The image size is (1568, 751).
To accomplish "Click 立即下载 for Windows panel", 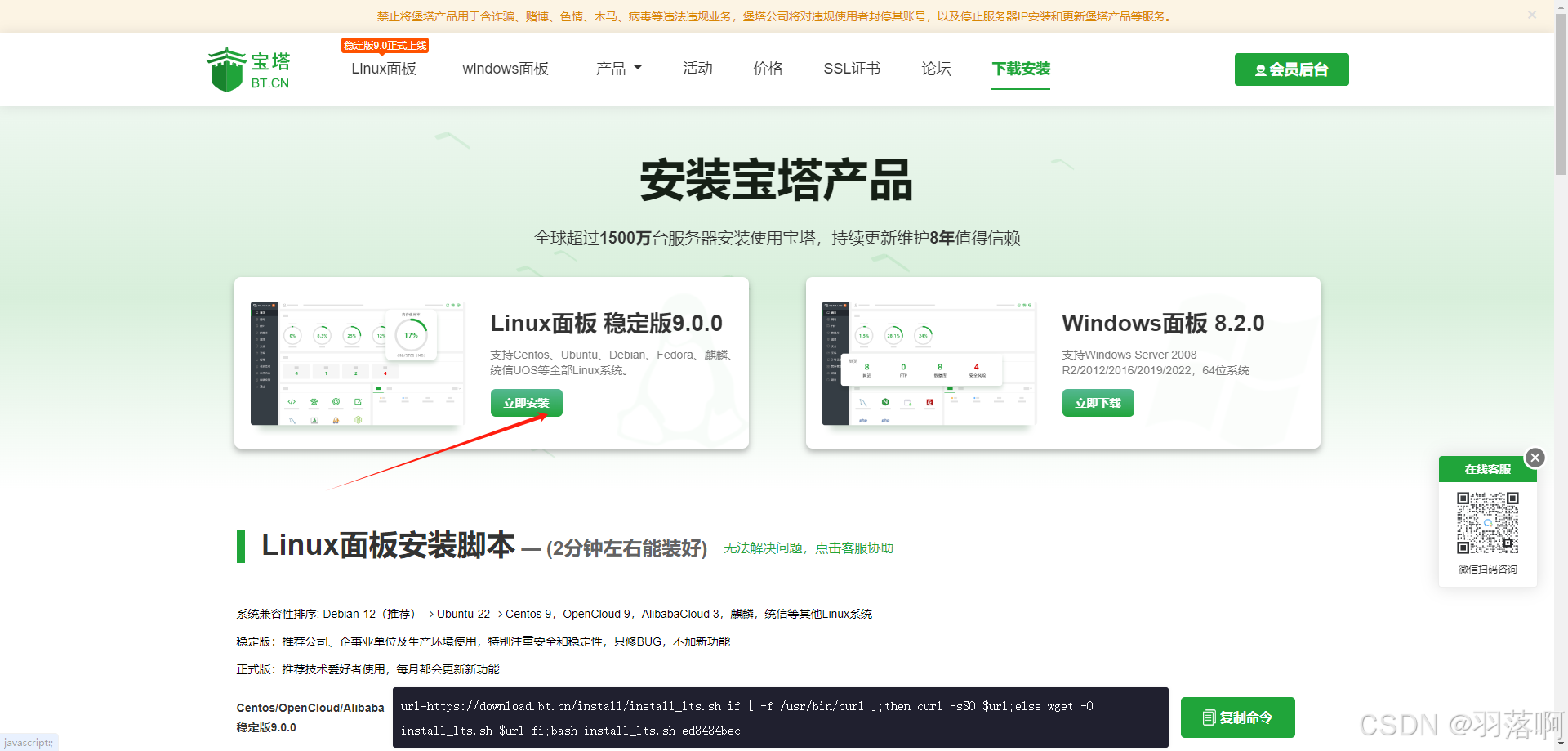I will tap(1098, 403).
